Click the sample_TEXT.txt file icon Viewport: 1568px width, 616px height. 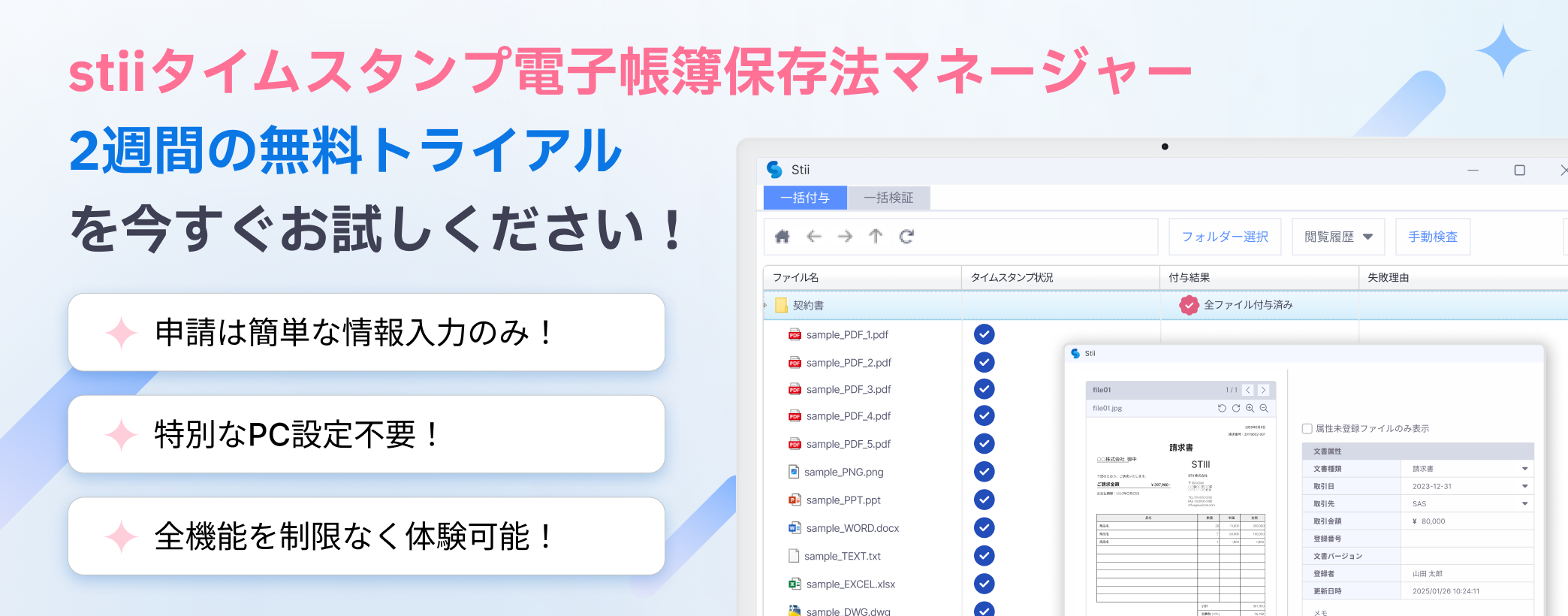tap(794, 556)
